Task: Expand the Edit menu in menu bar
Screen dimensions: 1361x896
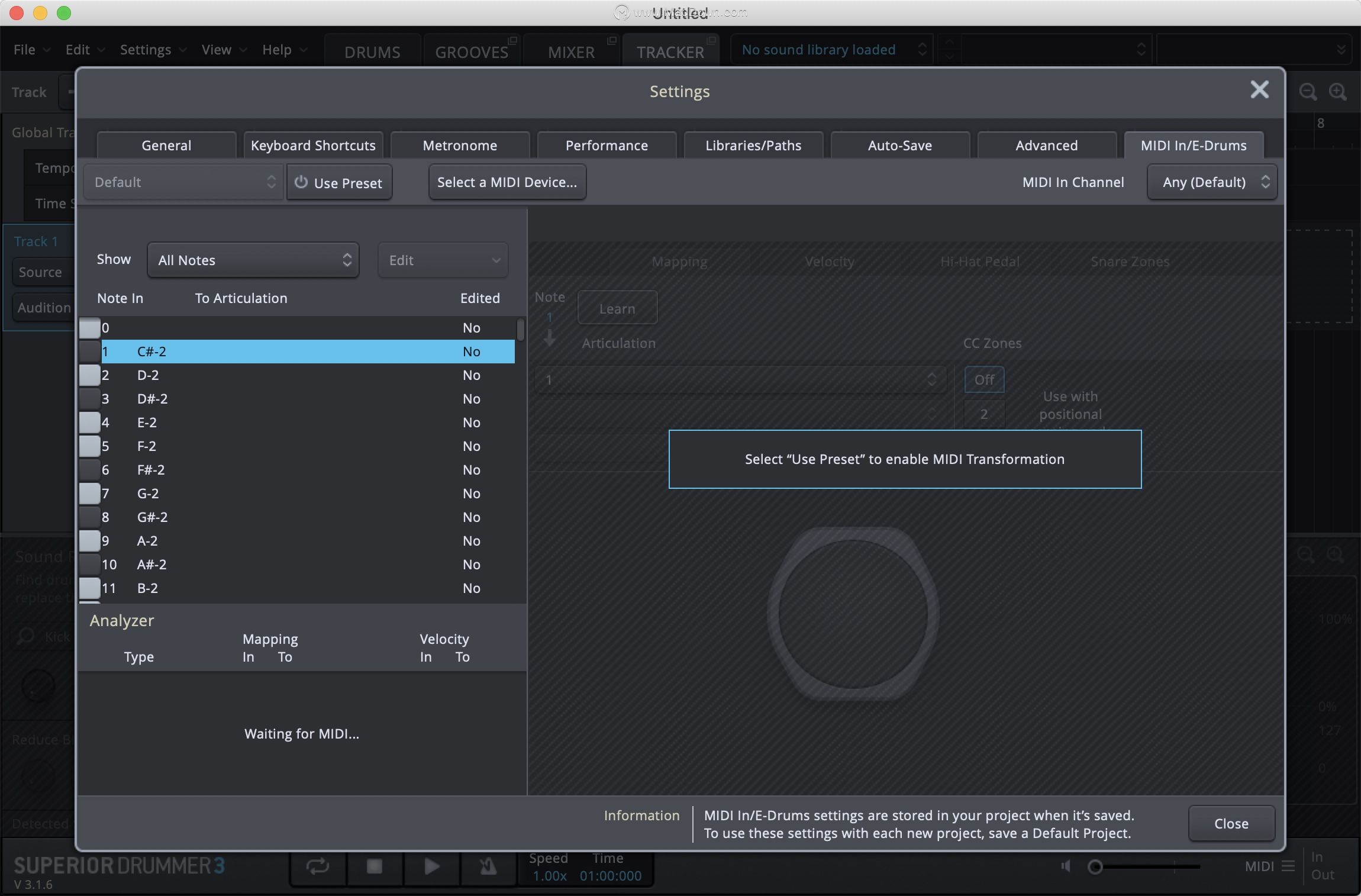Action: coord(84,50)
